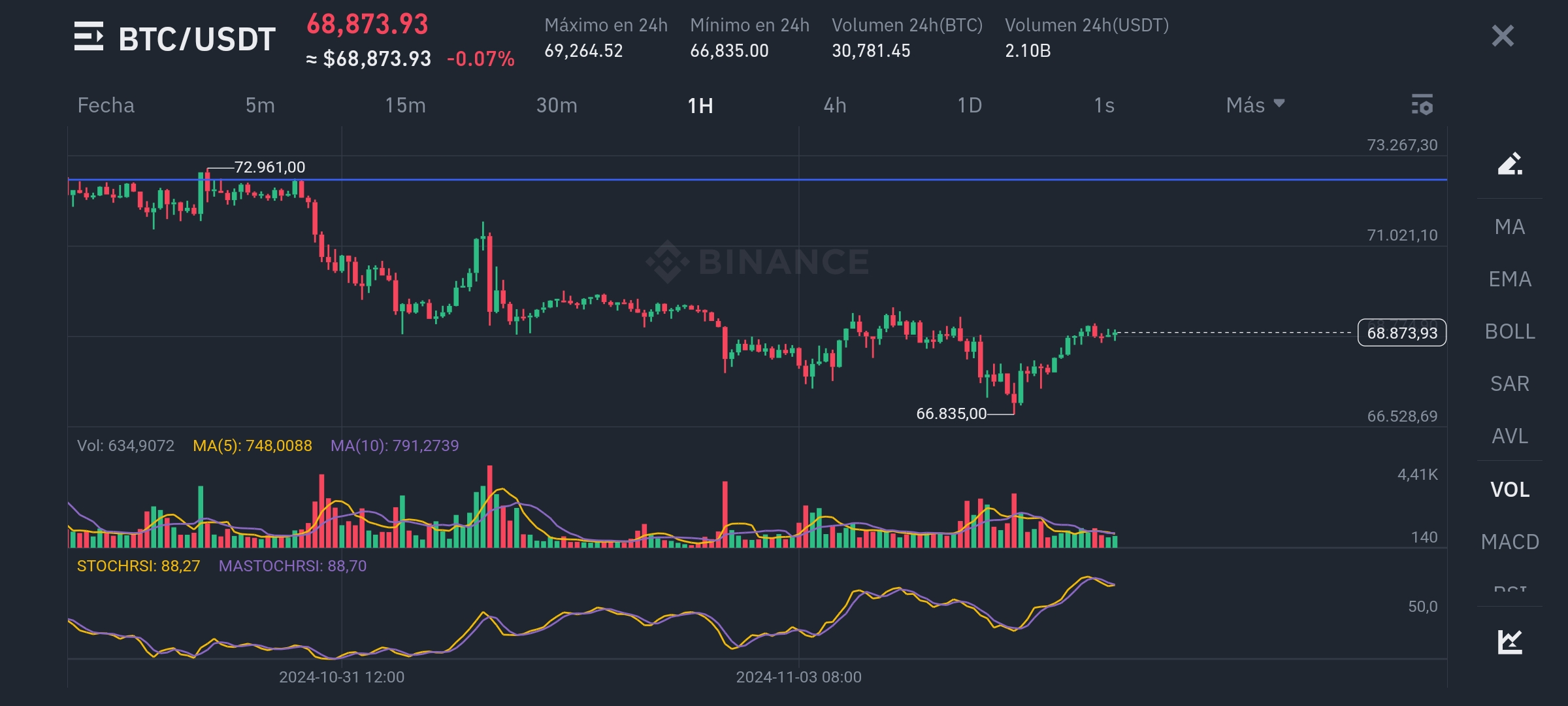The height and width of the screenshot is (706, 1568).
Task: Click the blue horizontal price line
Action: click(x=757, y=179)
